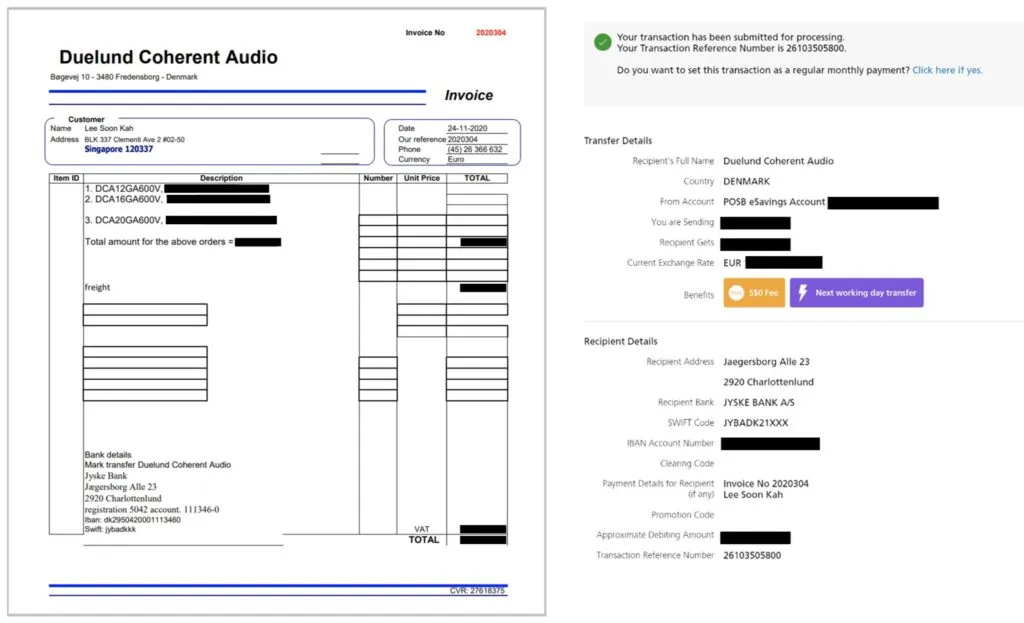Select payment detail 'Invoice No 2020304'
The image size is (1024, 623).
coord(765,484)
